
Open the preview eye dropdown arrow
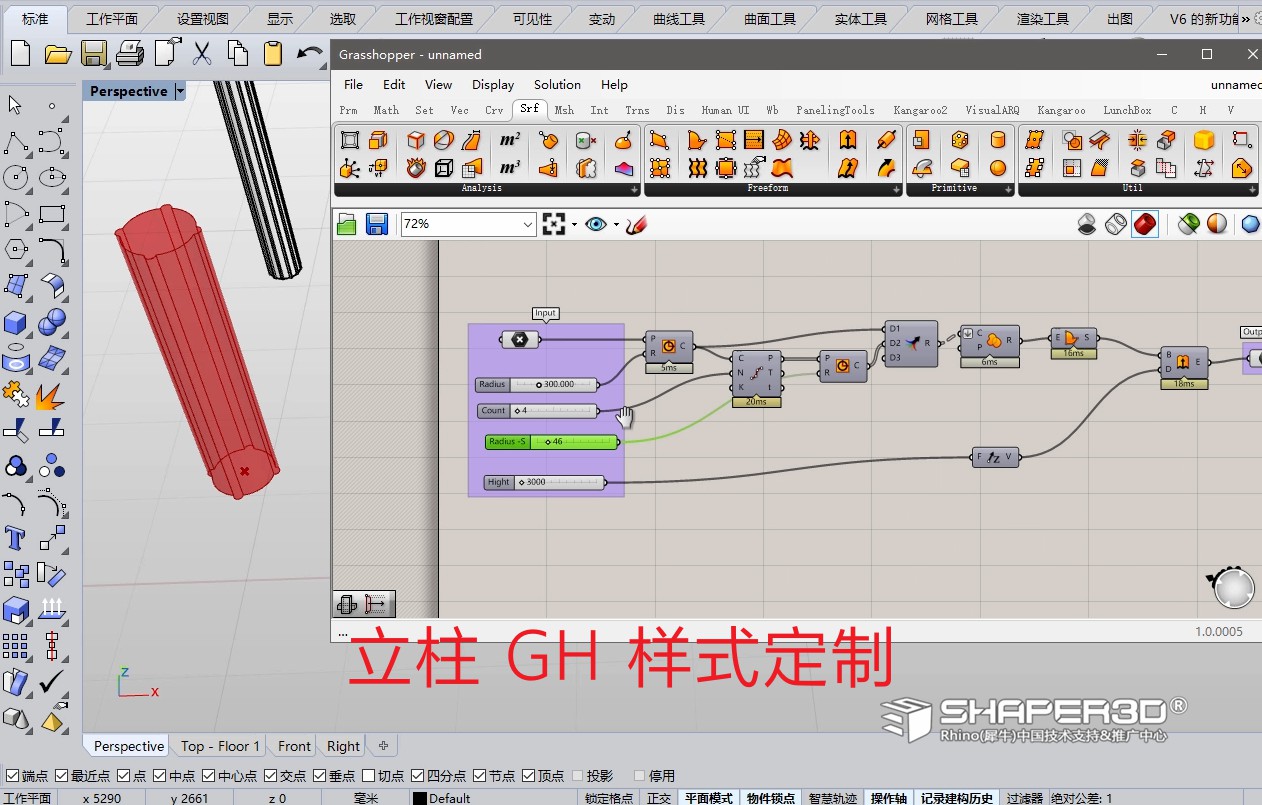[x=616, y=224]
